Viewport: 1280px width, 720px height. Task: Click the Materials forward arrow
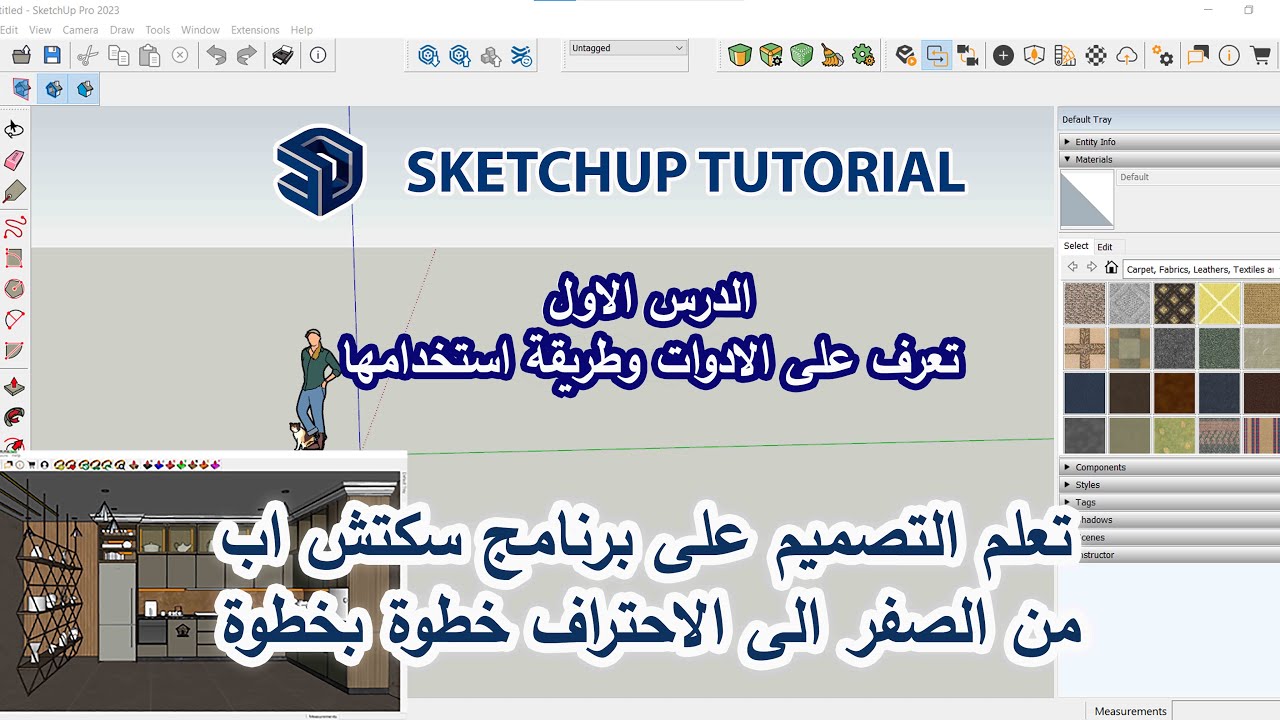tap(1092, 268)
